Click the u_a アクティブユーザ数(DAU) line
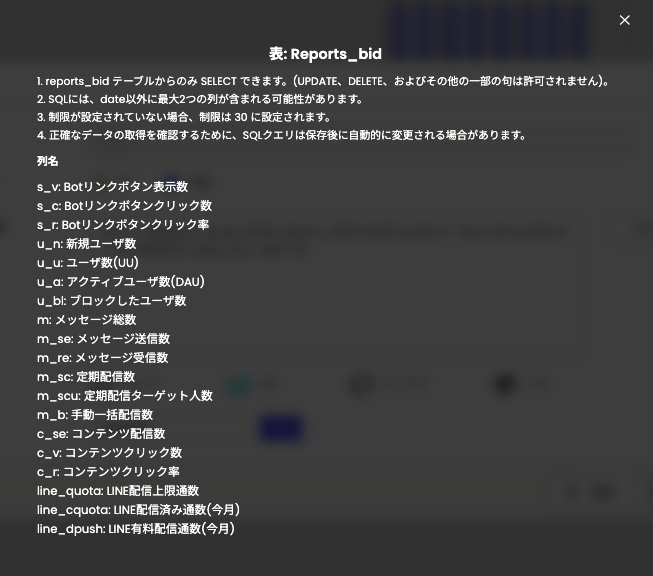653x576 pixels. click(x=120, y=282)
